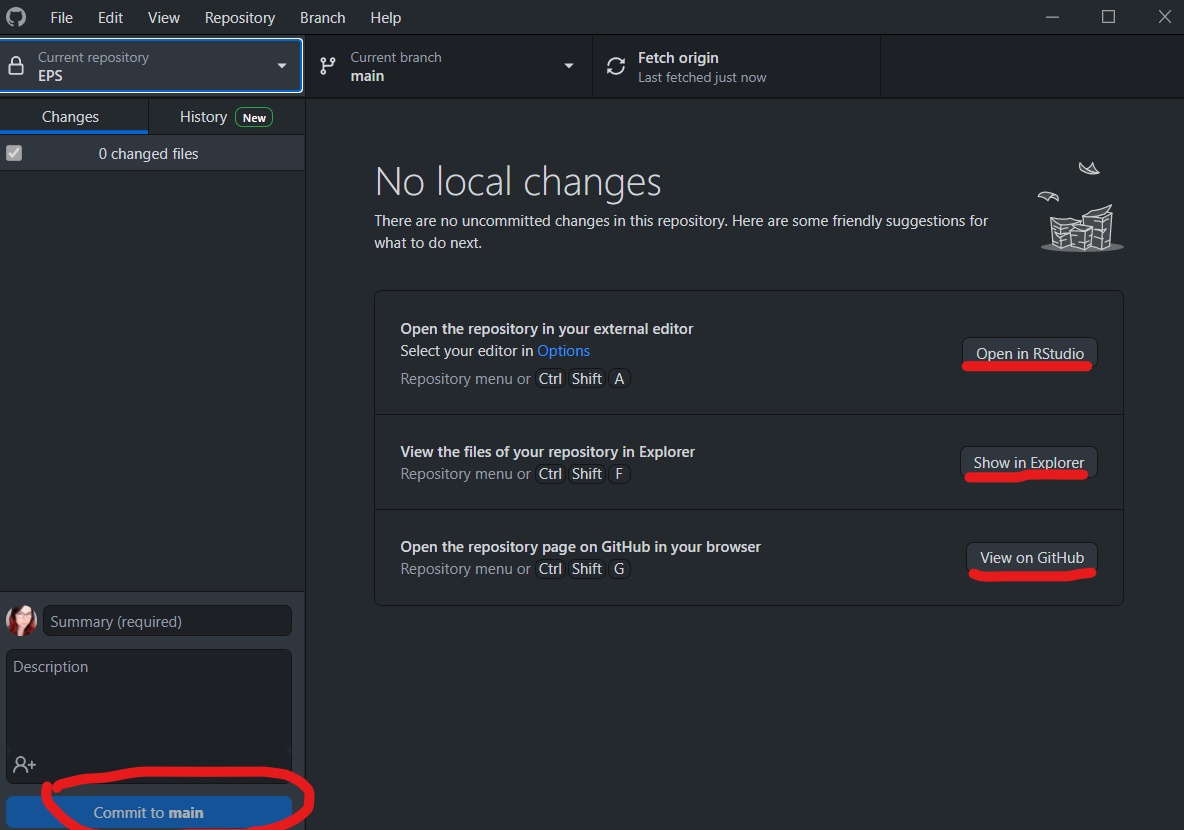
Task: Open the View menu
Action: point(164,17)
